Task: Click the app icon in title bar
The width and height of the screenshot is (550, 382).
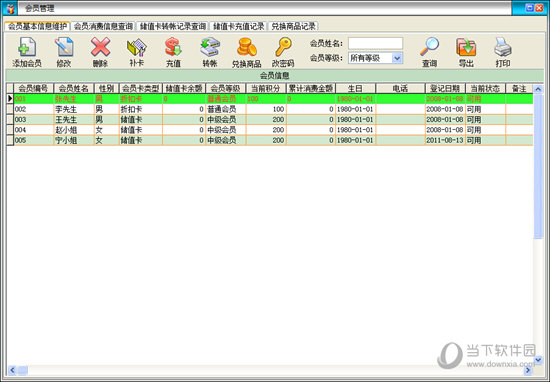Action: tap(11, 8)
